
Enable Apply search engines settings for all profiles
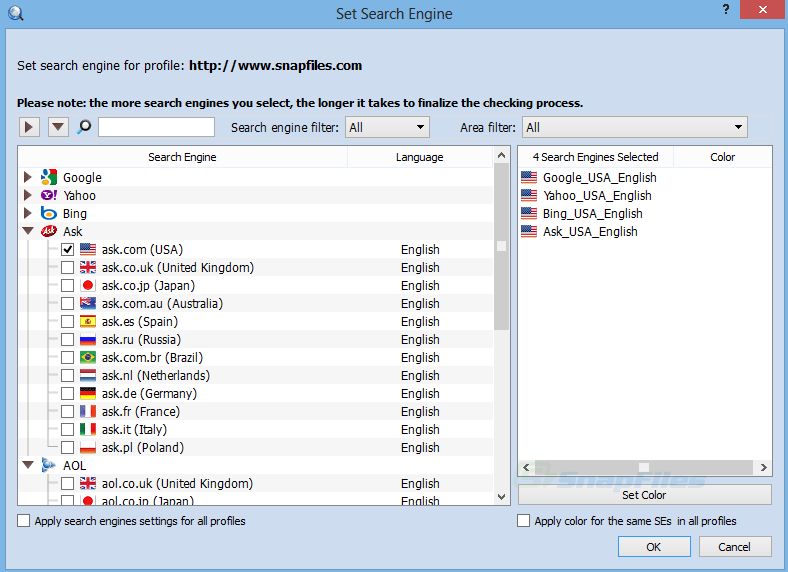(24, 521)
